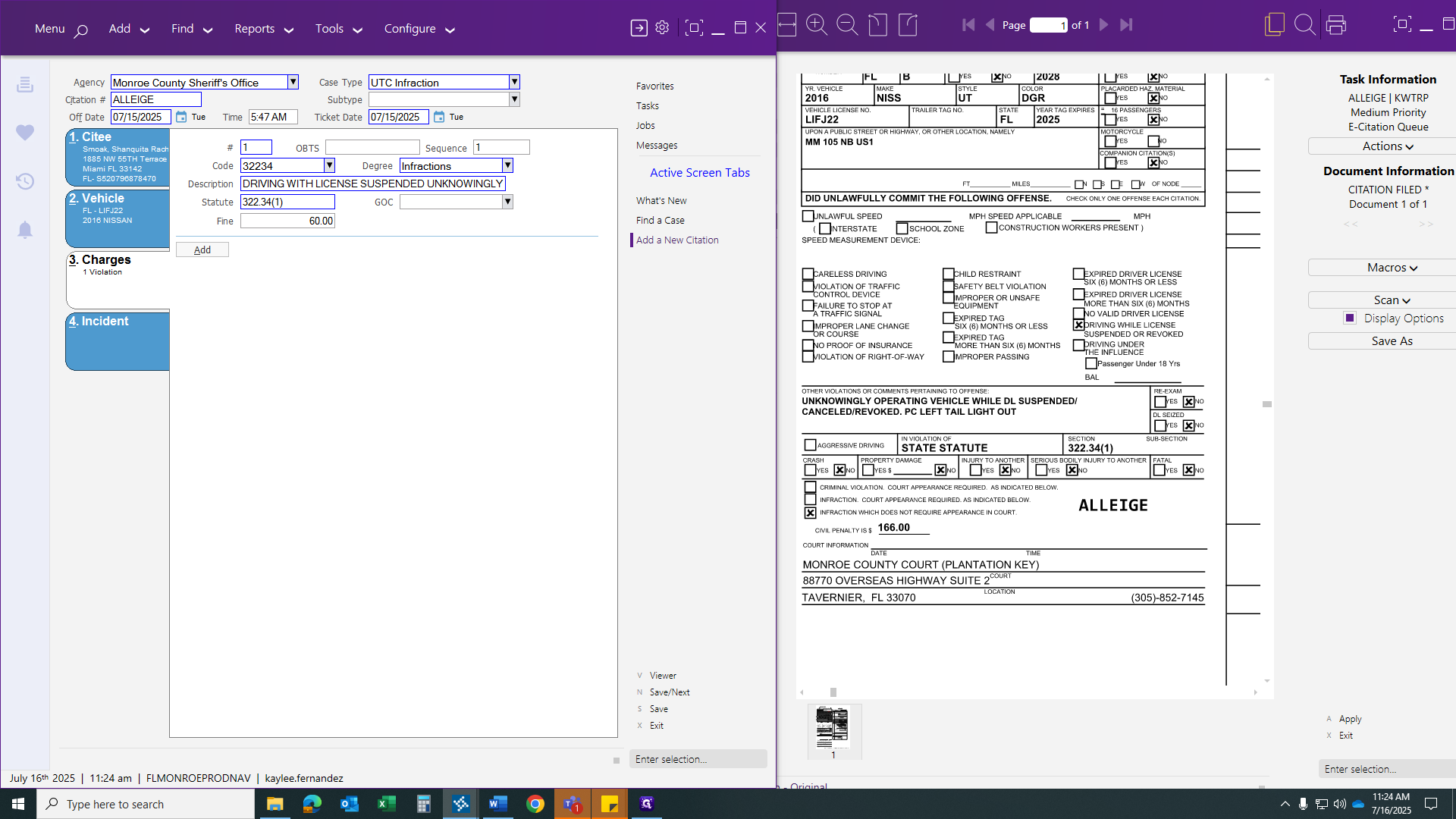Open the Actions dropdown in task panel
Image resolution: width=1456 pixels, height=819 pixels.
tap(1388, 146)
